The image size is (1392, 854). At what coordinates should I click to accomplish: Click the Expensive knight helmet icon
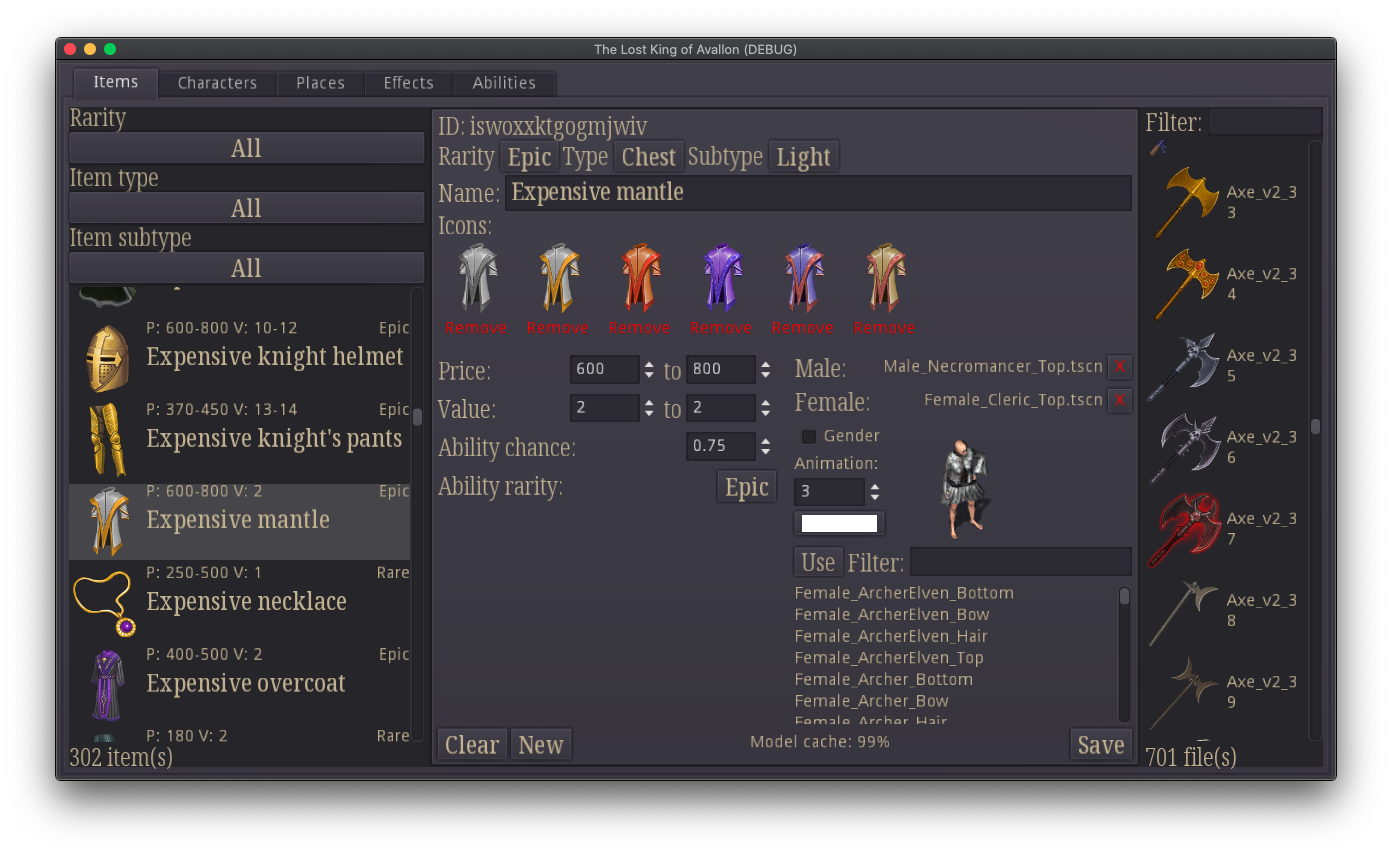(x=107, y=358)
